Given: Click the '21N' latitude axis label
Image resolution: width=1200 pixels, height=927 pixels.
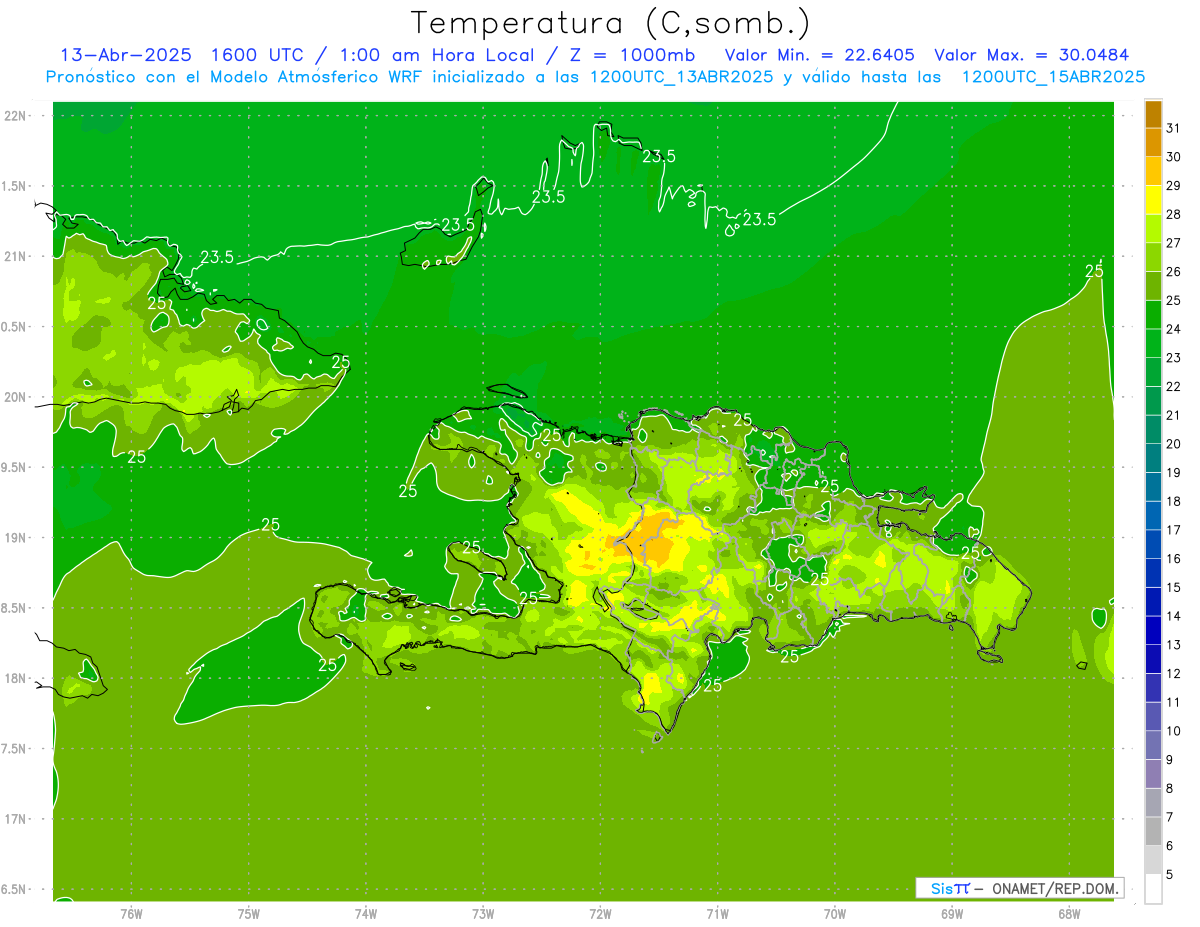Looking at the screenshot, I should tap(17, 257).
